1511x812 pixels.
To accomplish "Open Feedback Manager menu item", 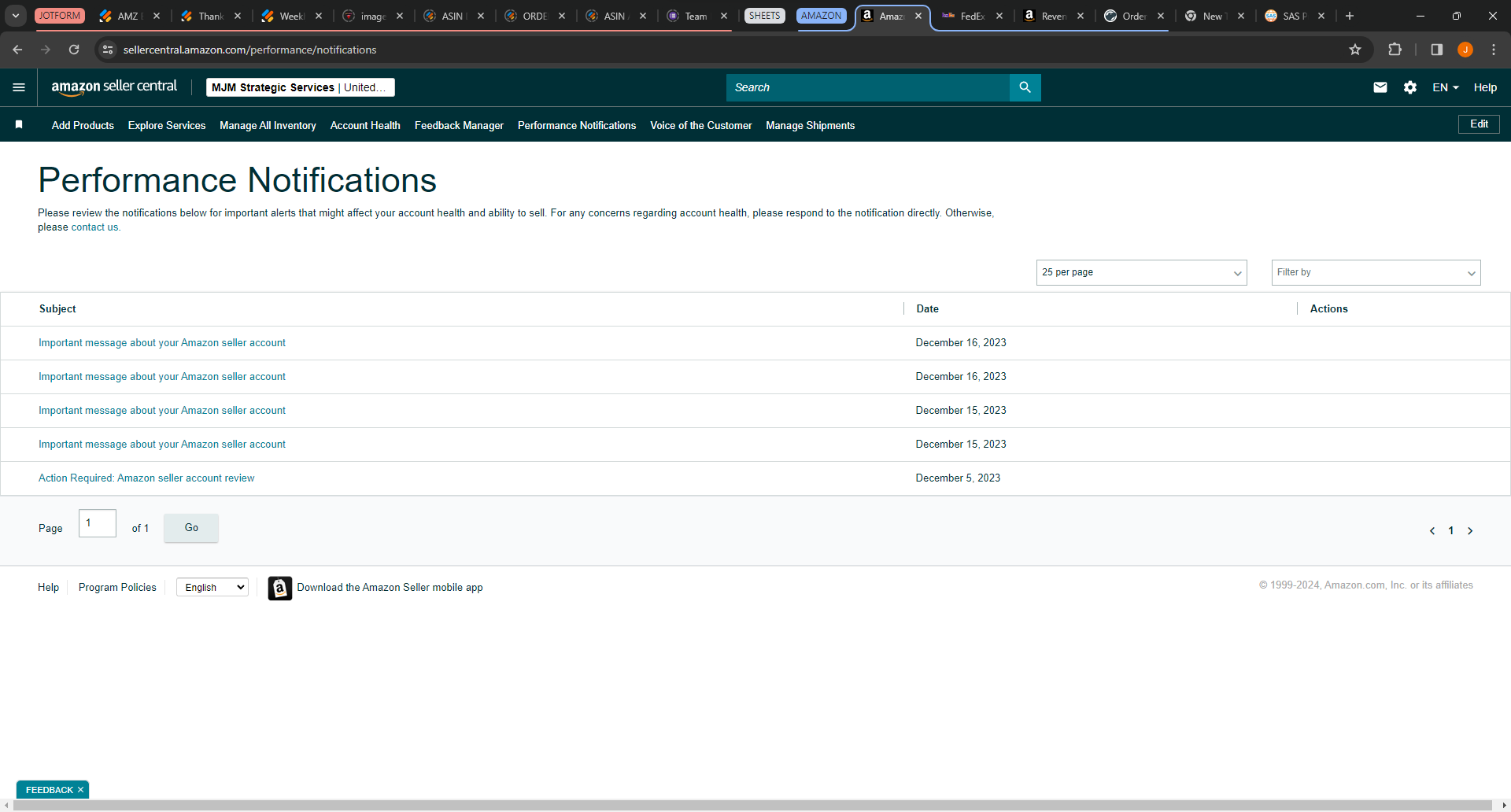I will point(459,125).
